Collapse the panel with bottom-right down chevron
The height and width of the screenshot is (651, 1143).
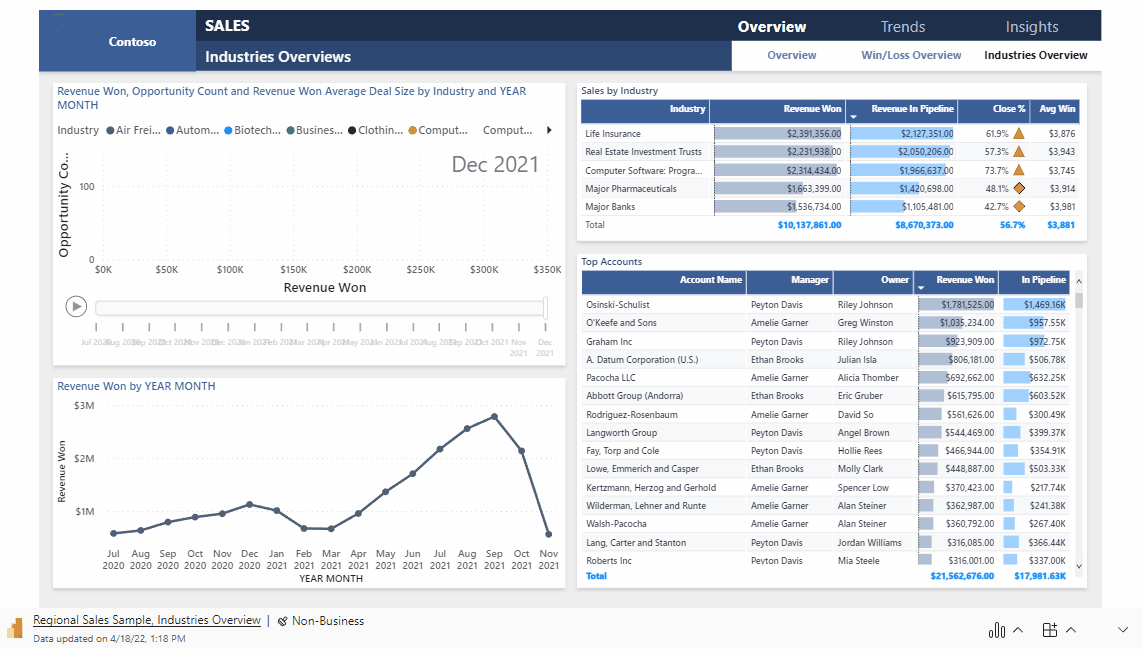pyautogui.click(x=1122, y=630)
